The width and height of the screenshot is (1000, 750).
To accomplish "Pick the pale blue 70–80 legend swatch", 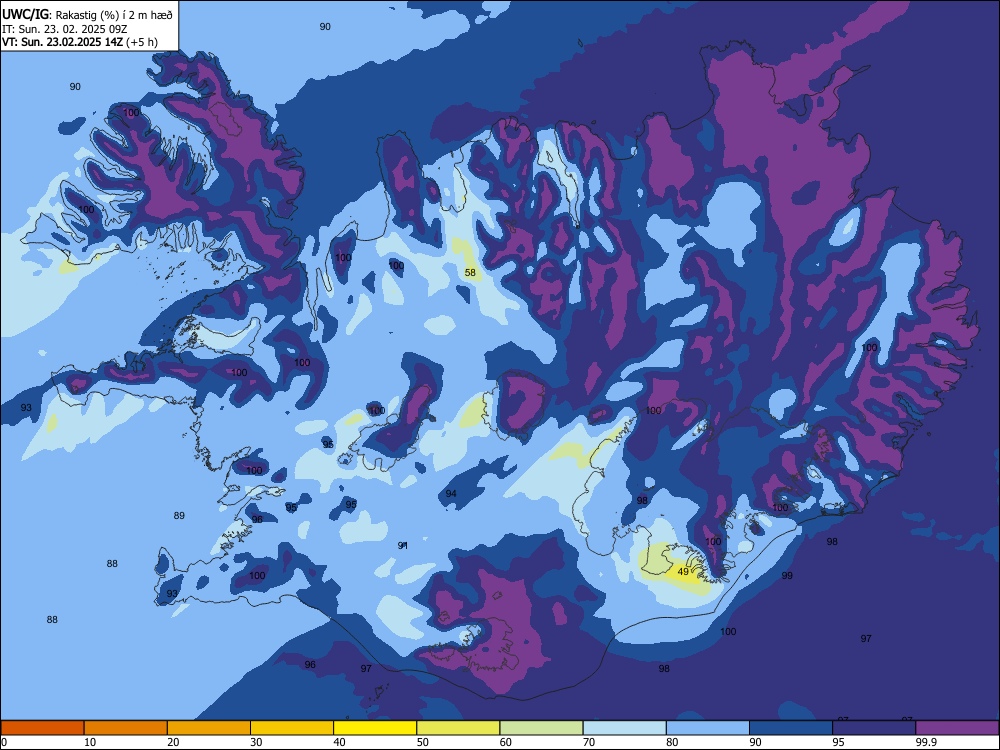I will coord(624,728).
